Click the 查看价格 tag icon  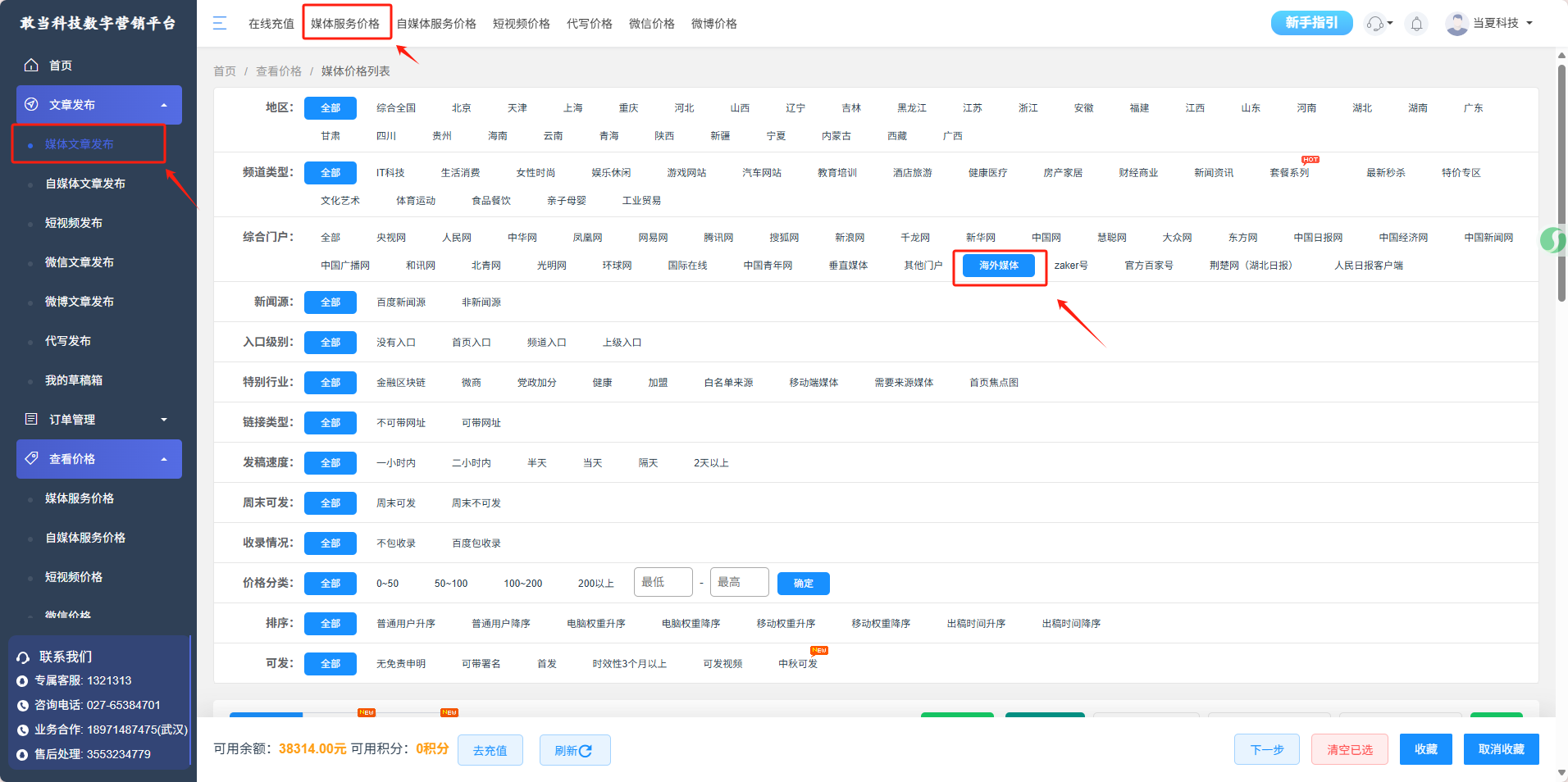(31, 458)
